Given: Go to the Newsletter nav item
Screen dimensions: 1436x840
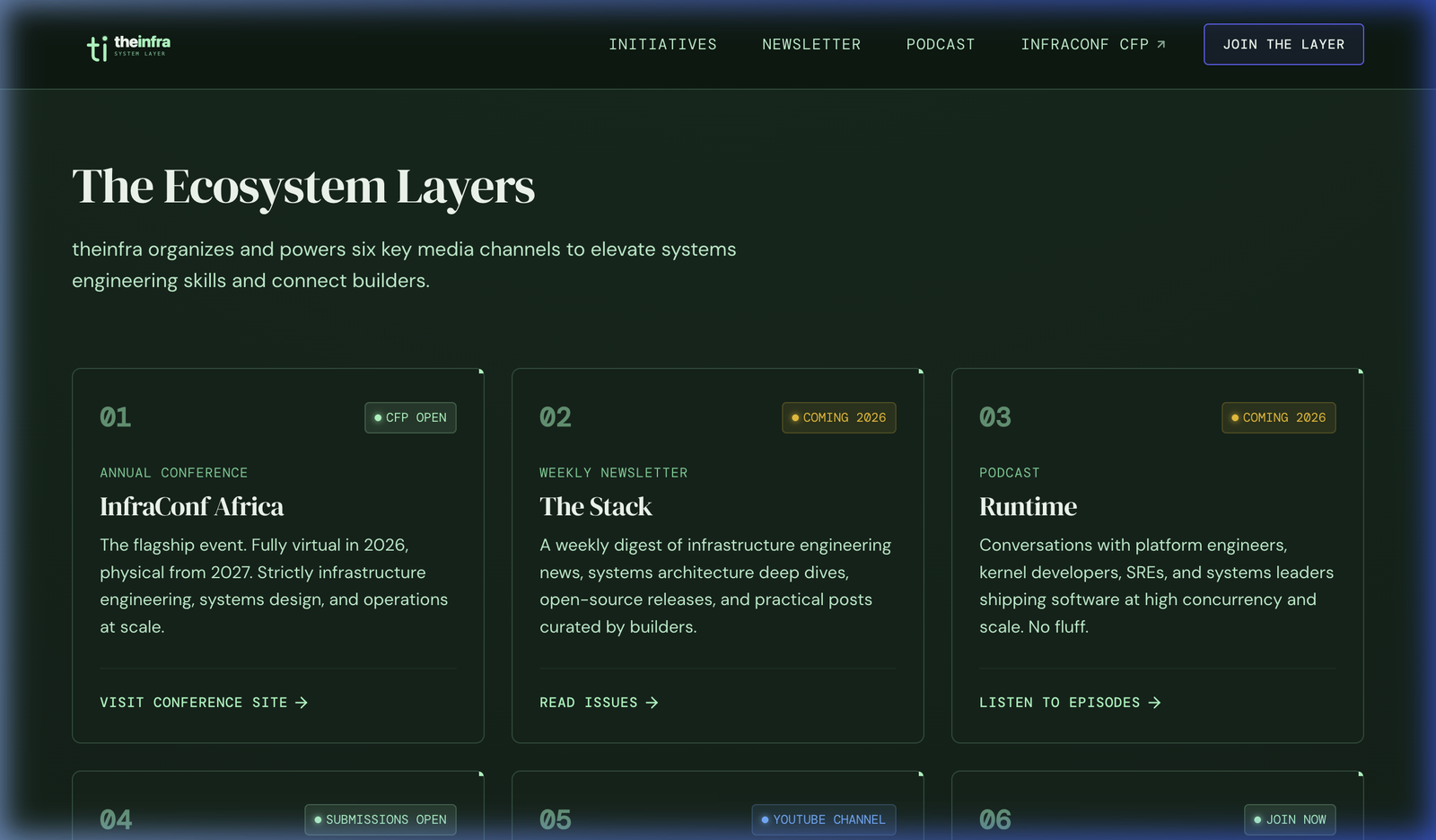Looking at the screenshot, I should 811,44.
